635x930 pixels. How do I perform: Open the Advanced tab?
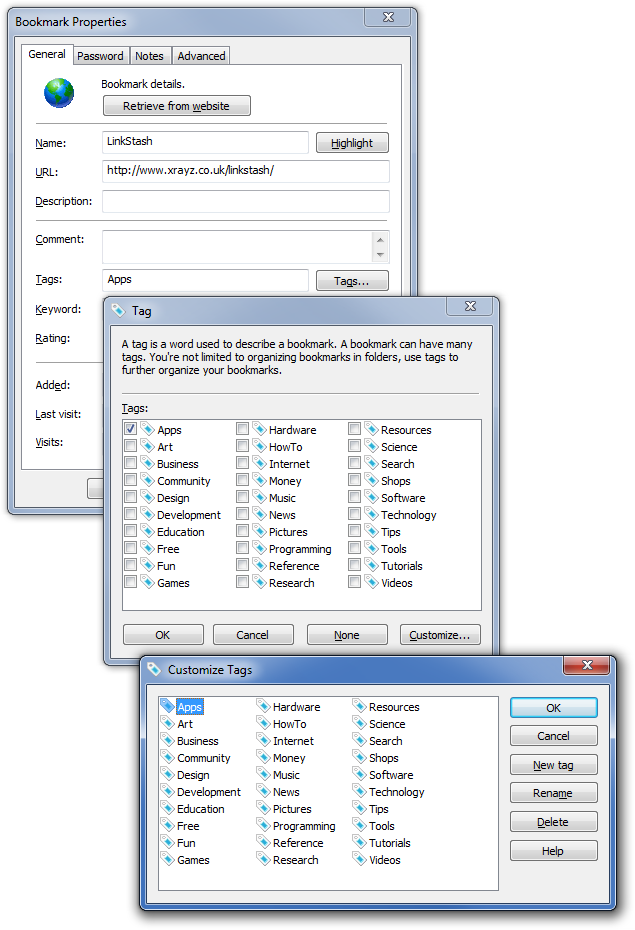(x=202, y=56)
